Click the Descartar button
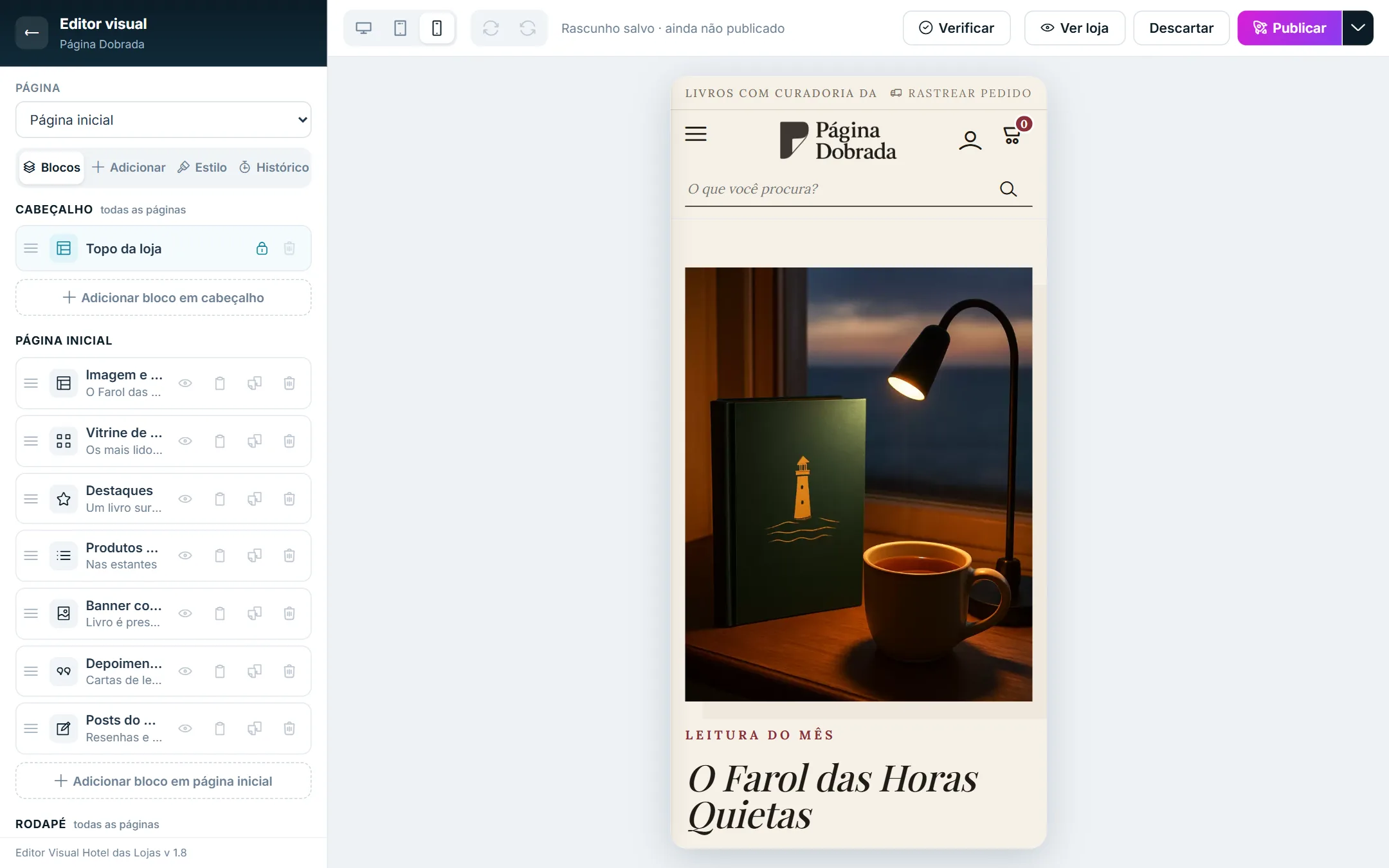The width and height of the screenshot is (1389, 868). click(x=1181, y=28)
